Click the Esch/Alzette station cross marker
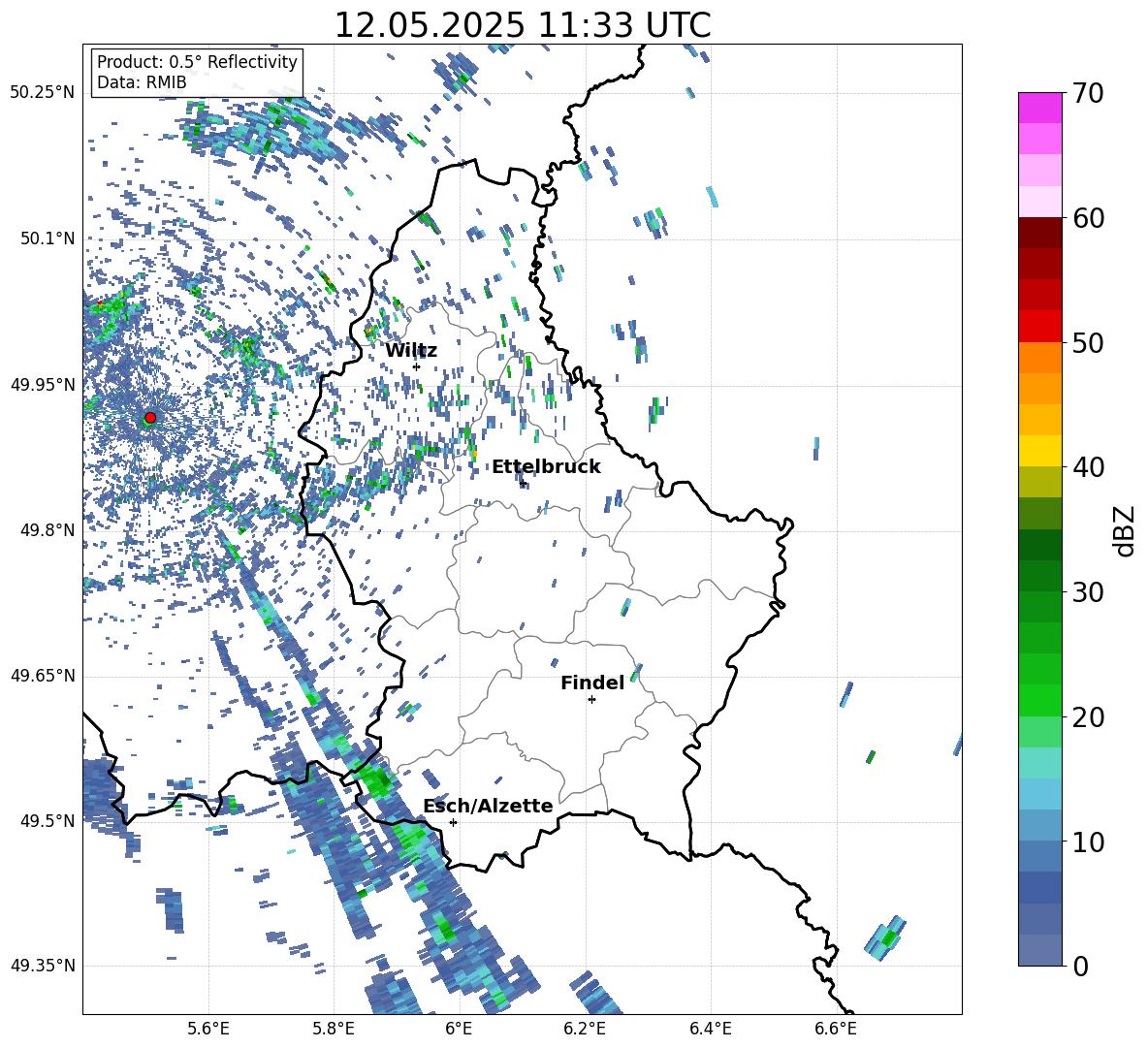Image resolution: width=1148 pixels, height=1048 pixels. pos(453,822)
